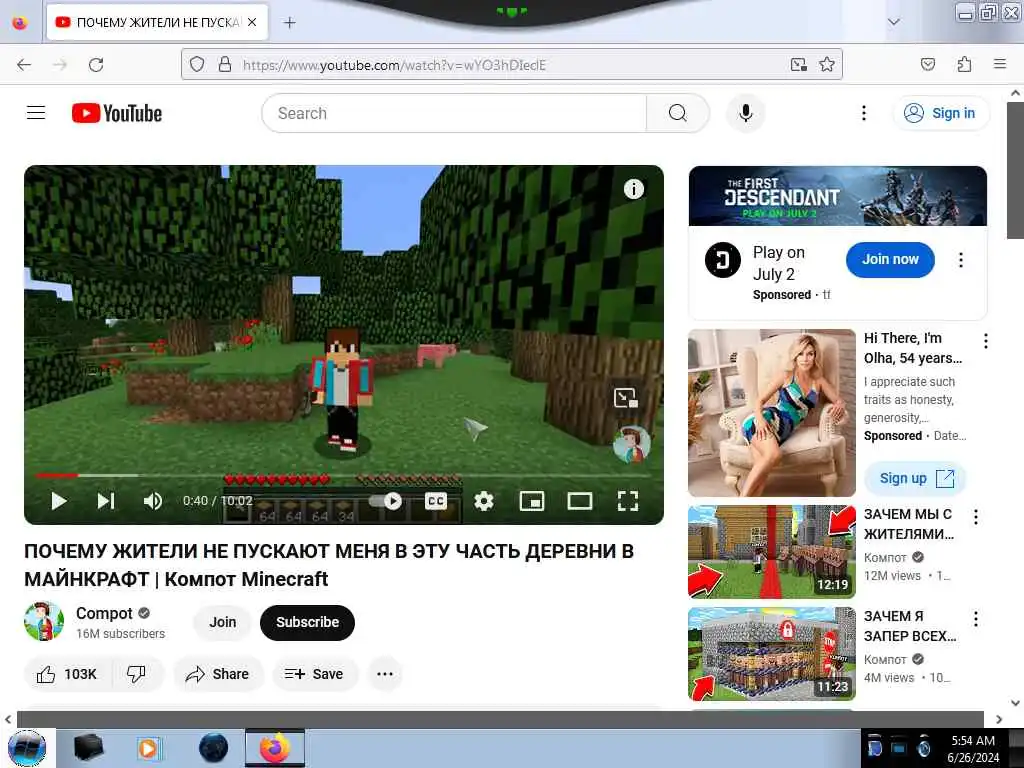Viewport: 1024px width, 768px height.
Task: Open the 12:19 suggested video thumbnail
Action: click(772, 552)
